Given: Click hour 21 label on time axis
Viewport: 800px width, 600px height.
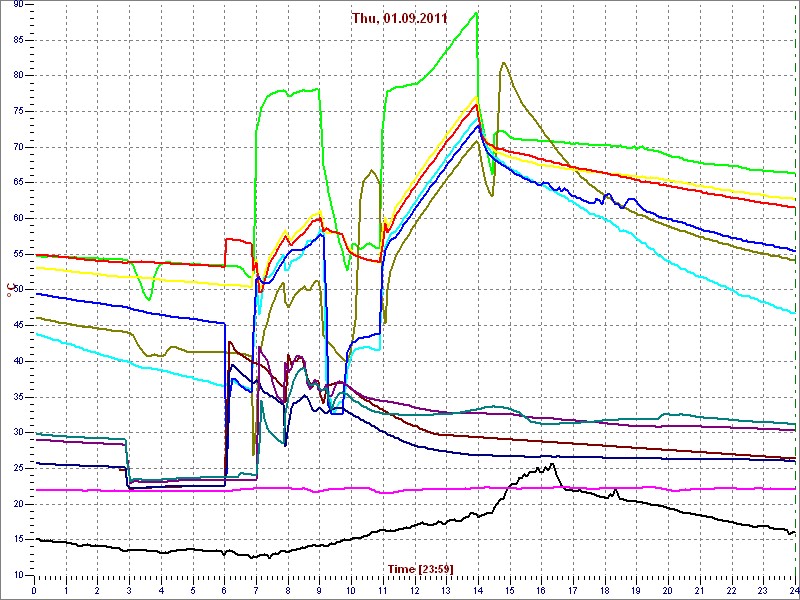Looking at the screenshot, I should coord(698,589).
